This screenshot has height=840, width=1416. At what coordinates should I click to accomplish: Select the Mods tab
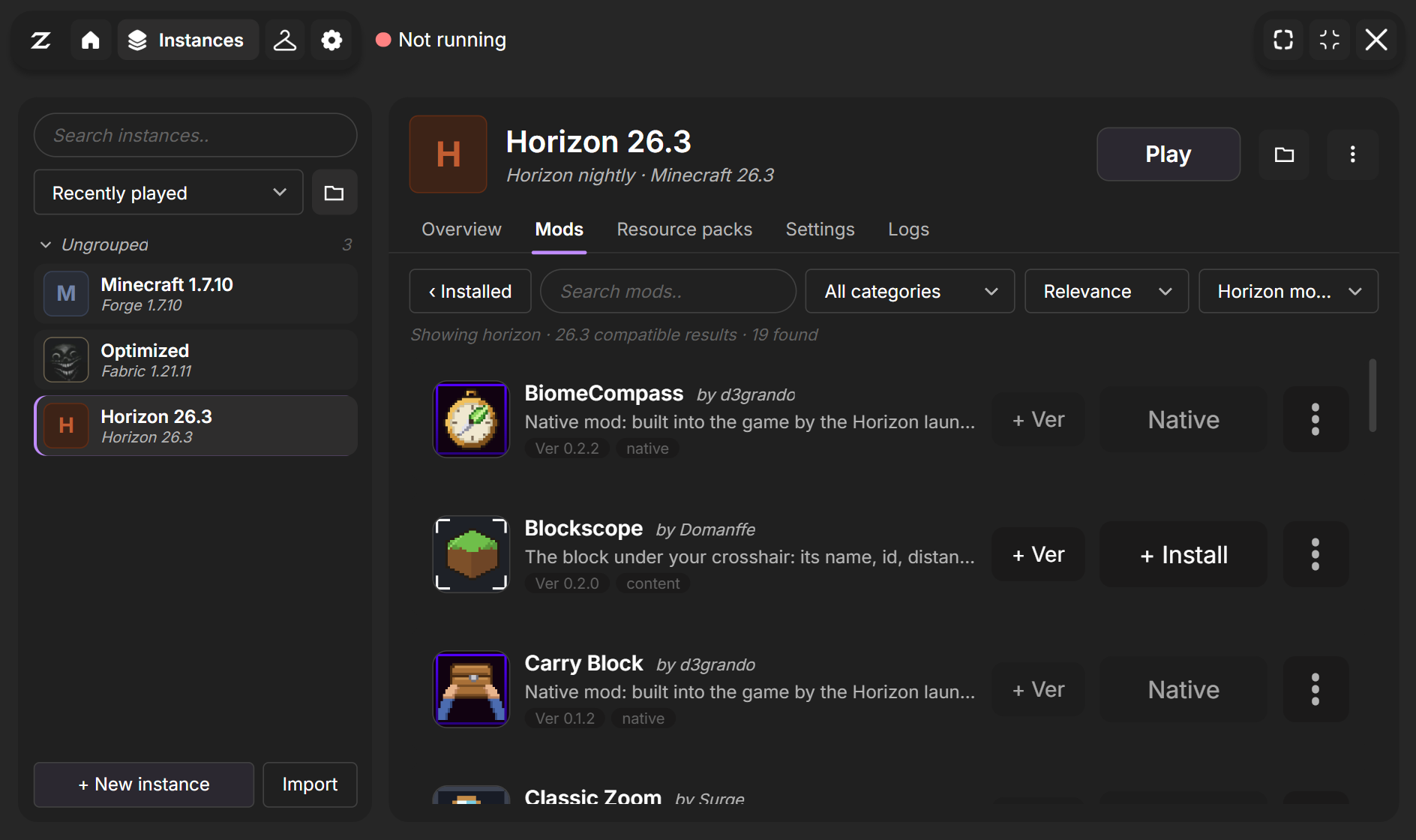(x=559, y=229)
